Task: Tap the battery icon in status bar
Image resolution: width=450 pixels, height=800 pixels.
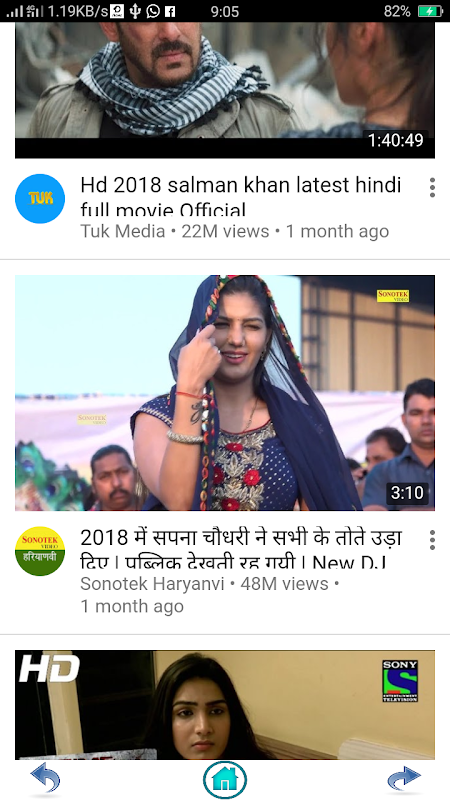Action: point(430,11)
